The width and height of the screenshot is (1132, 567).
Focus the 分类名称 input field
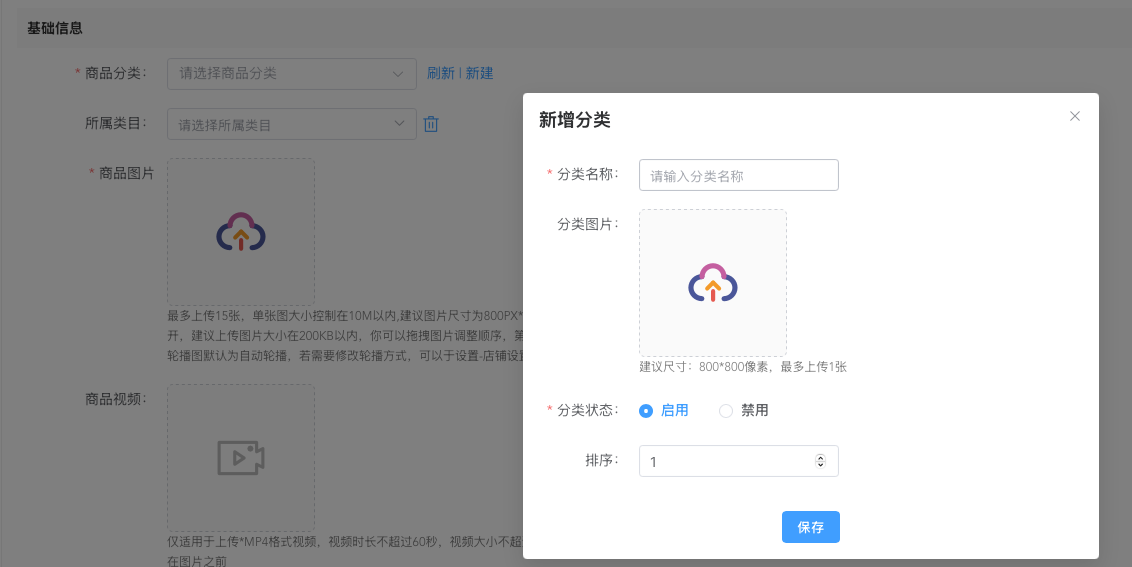tap(738, 175)
